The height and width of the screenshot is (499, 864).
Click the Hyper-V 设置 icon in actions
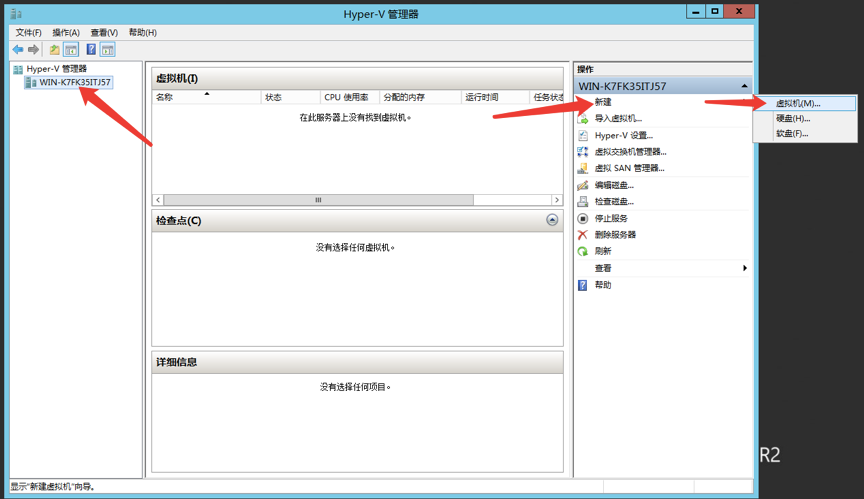[x=582, y=135]
